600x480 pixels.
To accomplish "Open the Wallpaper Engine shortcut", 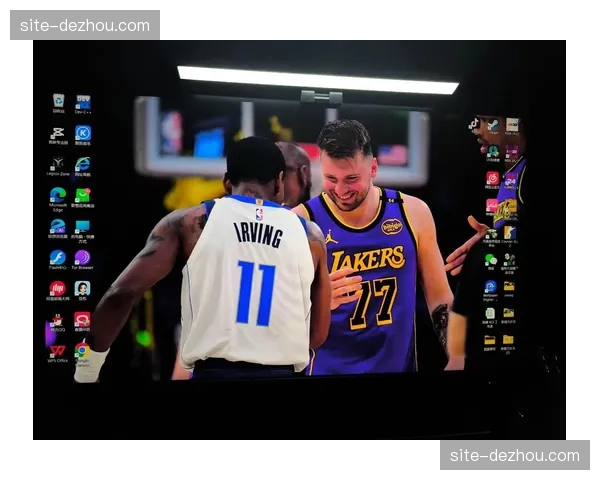I will pos(490,287).
